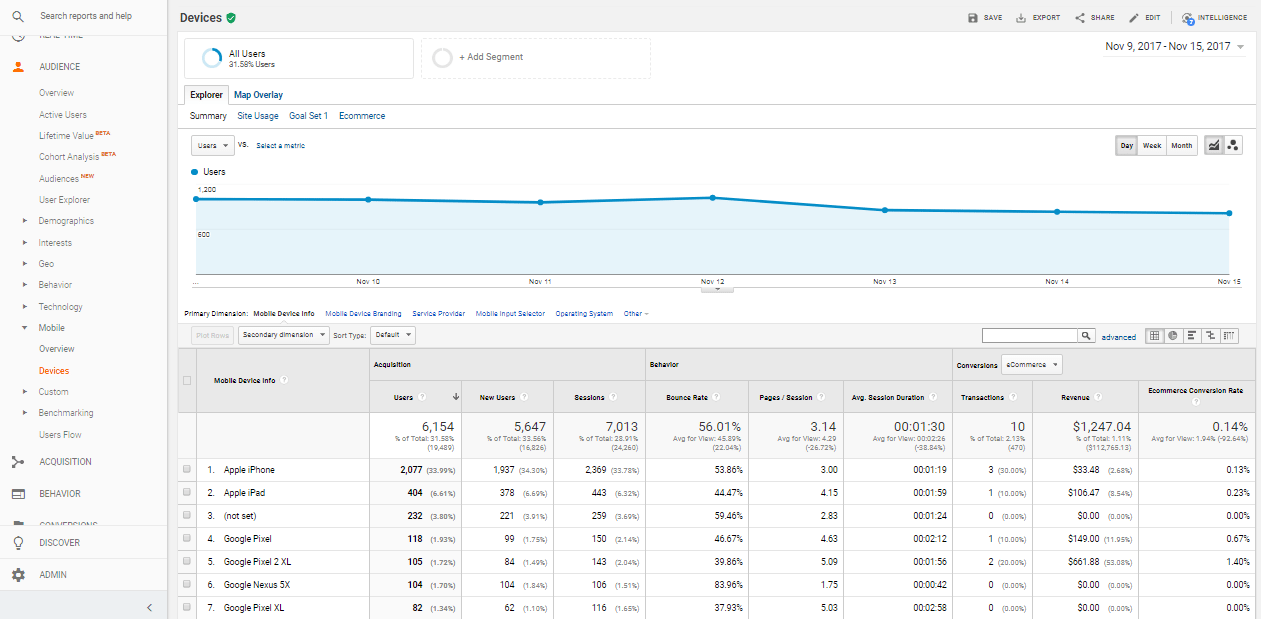Check the (not set) row checkbox
This screenshot has height=619, width=1261.
coord(187,516)
